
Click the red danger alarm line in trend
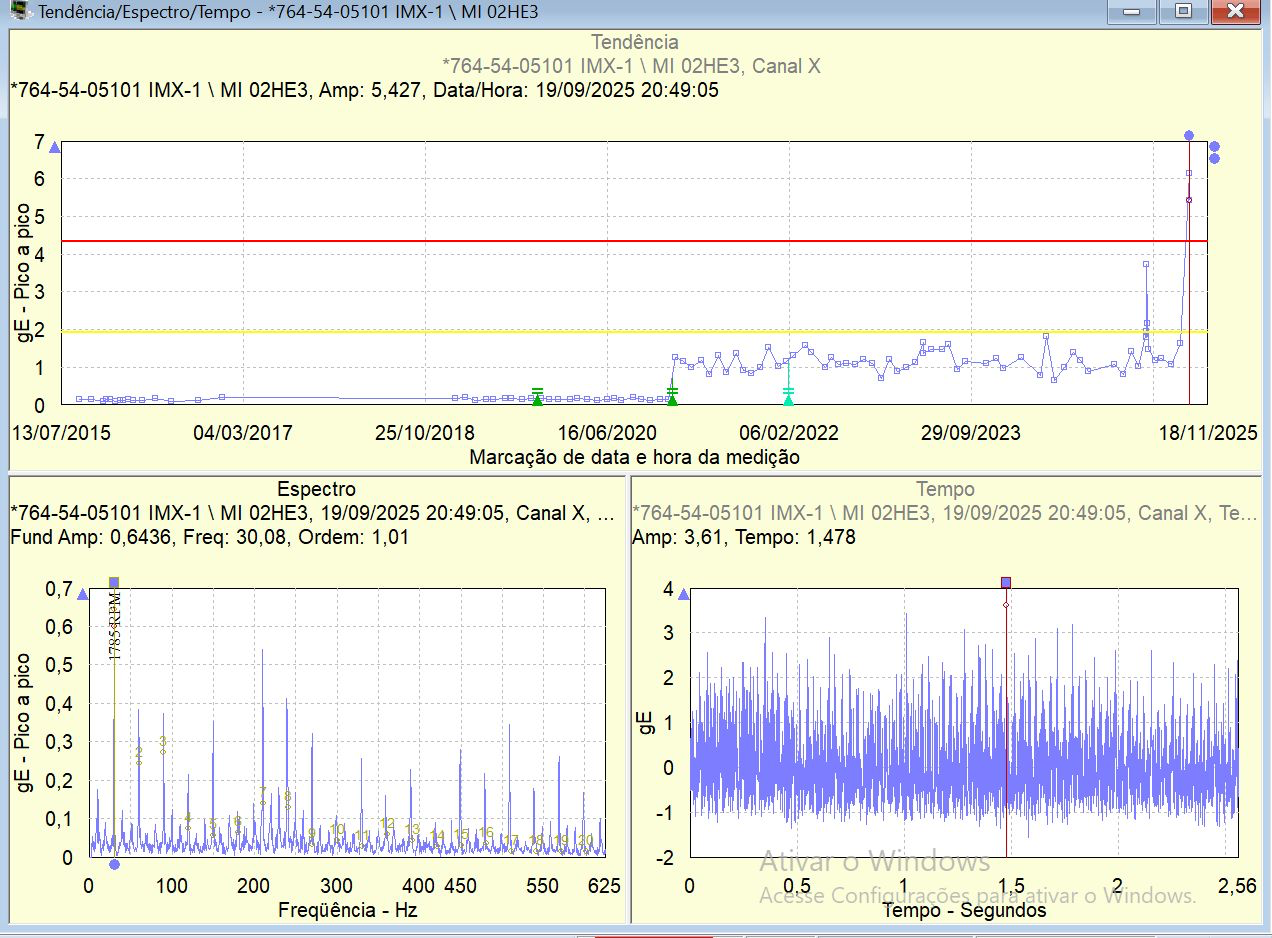[x=634, y=241]
